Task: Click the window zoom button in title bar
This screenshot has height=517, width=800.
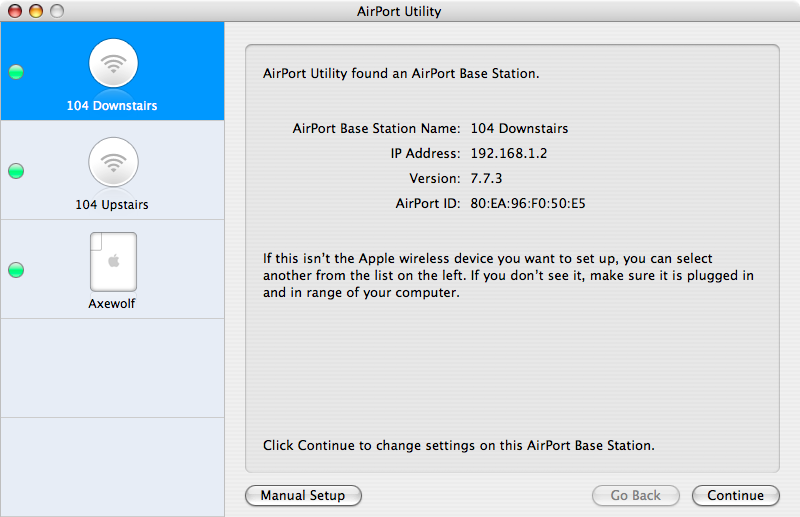Action: (x=56, y=12)
